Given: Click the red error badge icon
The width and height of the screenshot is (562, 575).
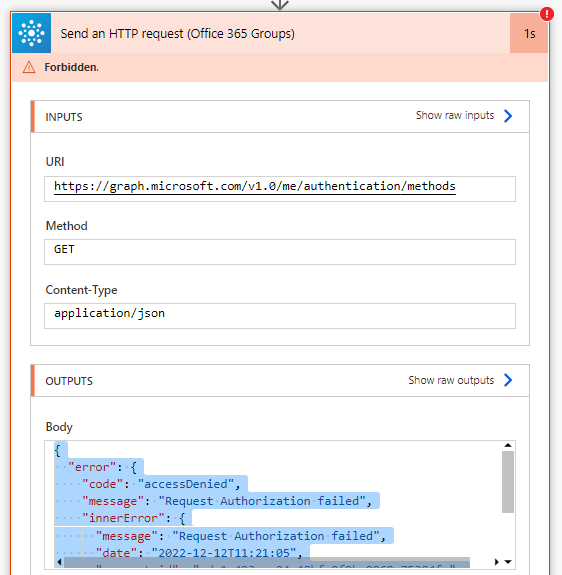Looking at the screenshot, I should point(547,14).
